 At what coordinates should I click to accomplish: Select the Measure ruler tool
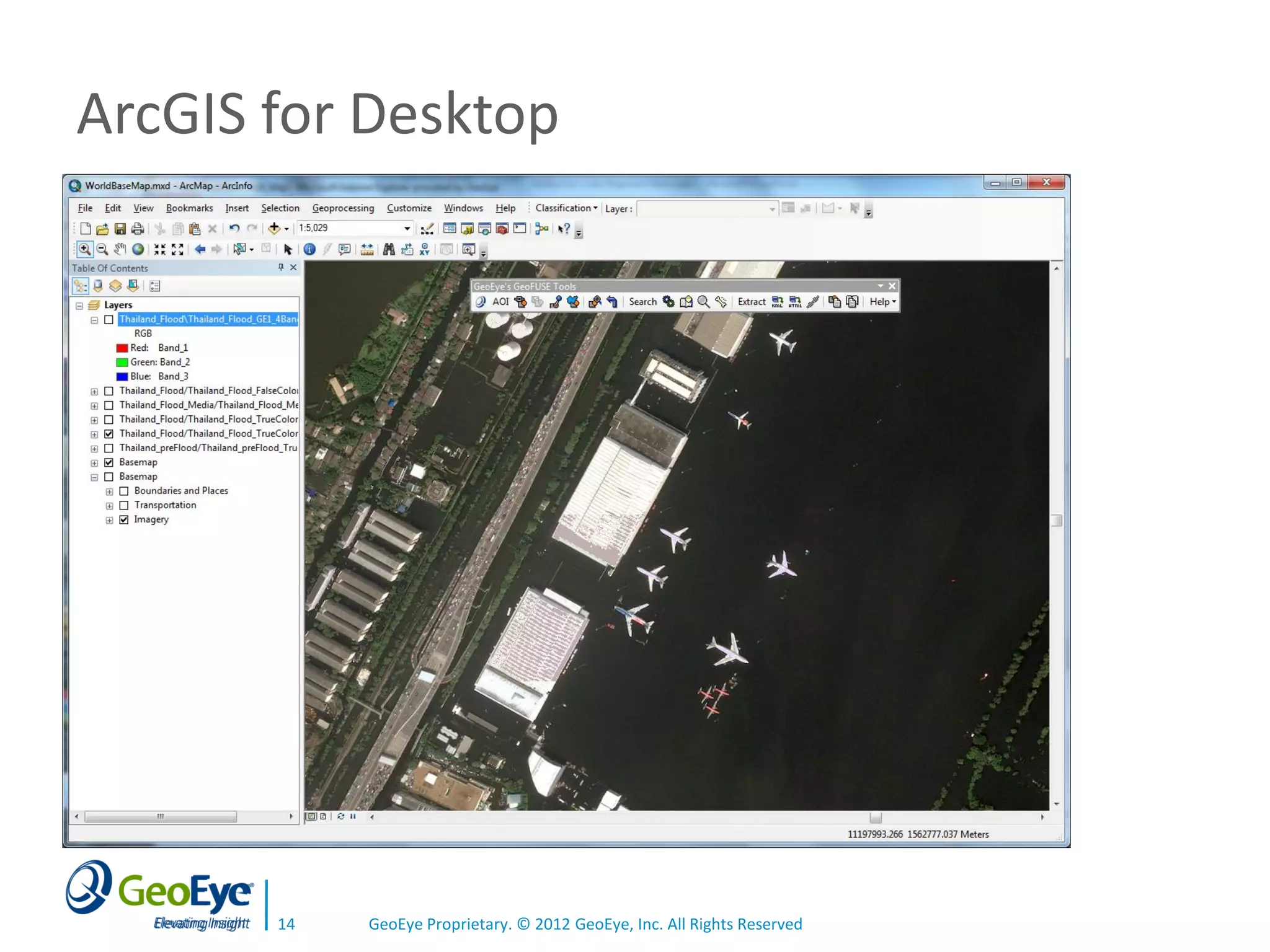(367, 249)
